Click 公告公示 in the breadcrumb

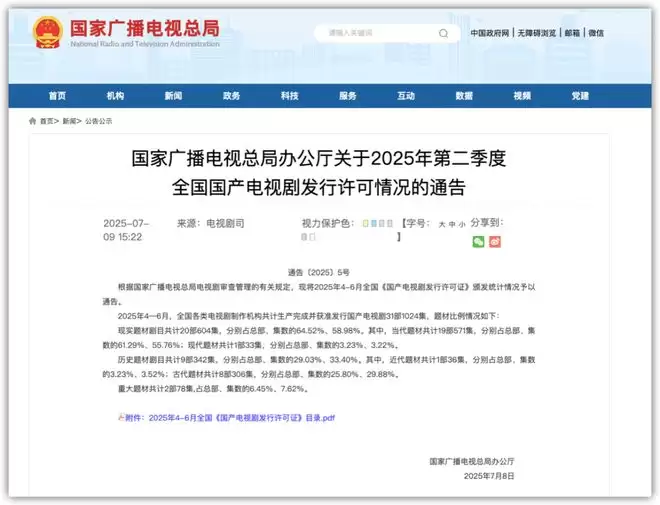click(x=98, y=120)
